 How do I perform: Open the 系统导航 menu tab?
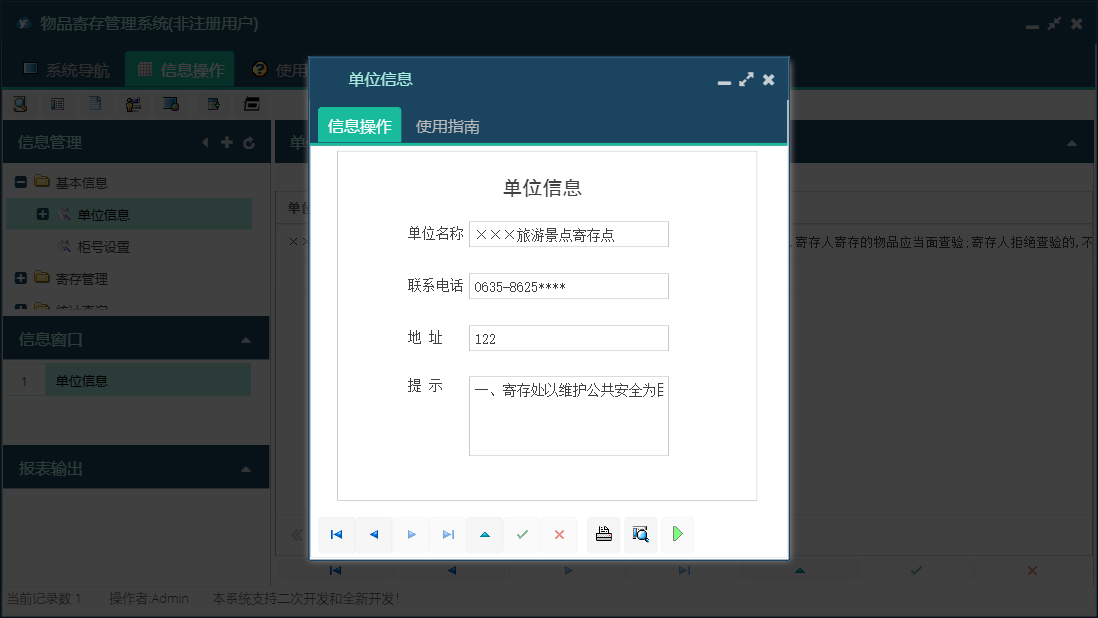click(65, 69)
